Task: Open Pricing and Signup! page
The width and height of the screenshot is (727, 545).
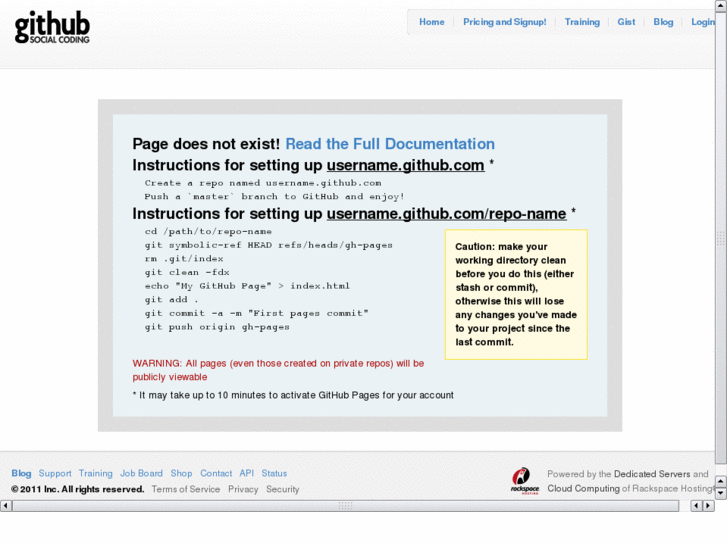Action: [504, 22]
